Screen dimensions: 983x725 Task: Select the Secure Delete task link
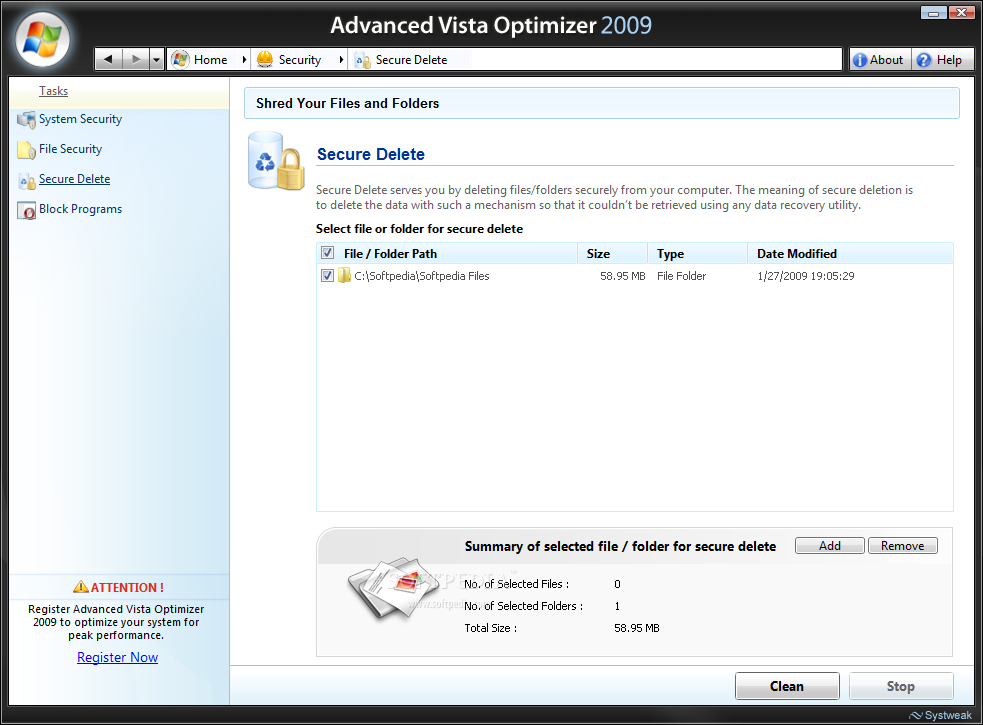tap(75, 179)
